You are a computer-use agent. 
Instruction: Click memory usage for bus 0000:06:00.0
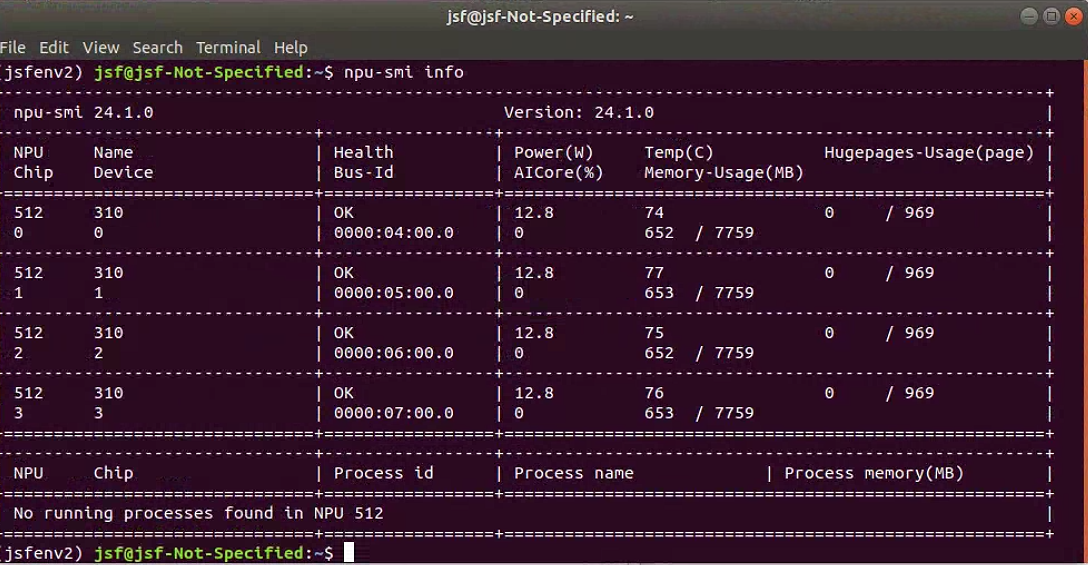coord(699,353)
